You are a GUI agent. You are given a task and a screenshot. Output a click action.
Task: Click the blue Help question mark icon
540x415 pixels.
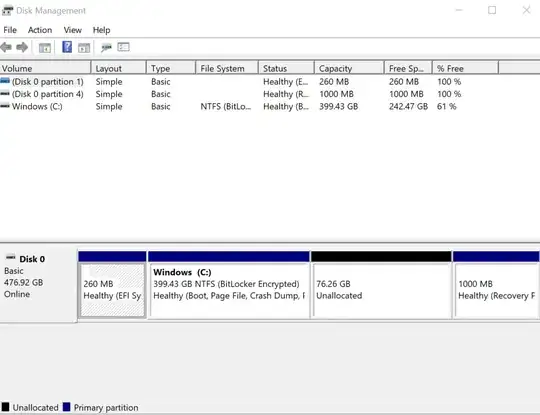click(x=67, y=47)
